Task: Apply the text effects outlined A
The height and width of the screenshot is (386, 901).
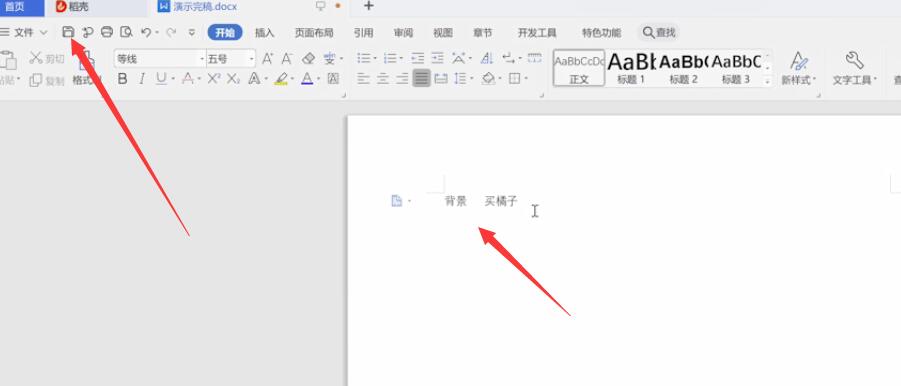Action: pyautogui.click(x=254, y=79)
